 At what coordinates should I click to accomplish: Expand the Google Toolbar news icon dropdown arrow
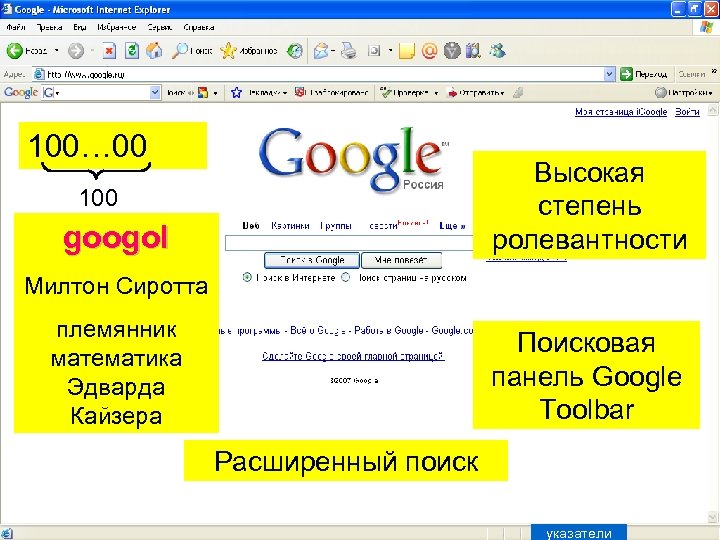click(x=215, y=93)
